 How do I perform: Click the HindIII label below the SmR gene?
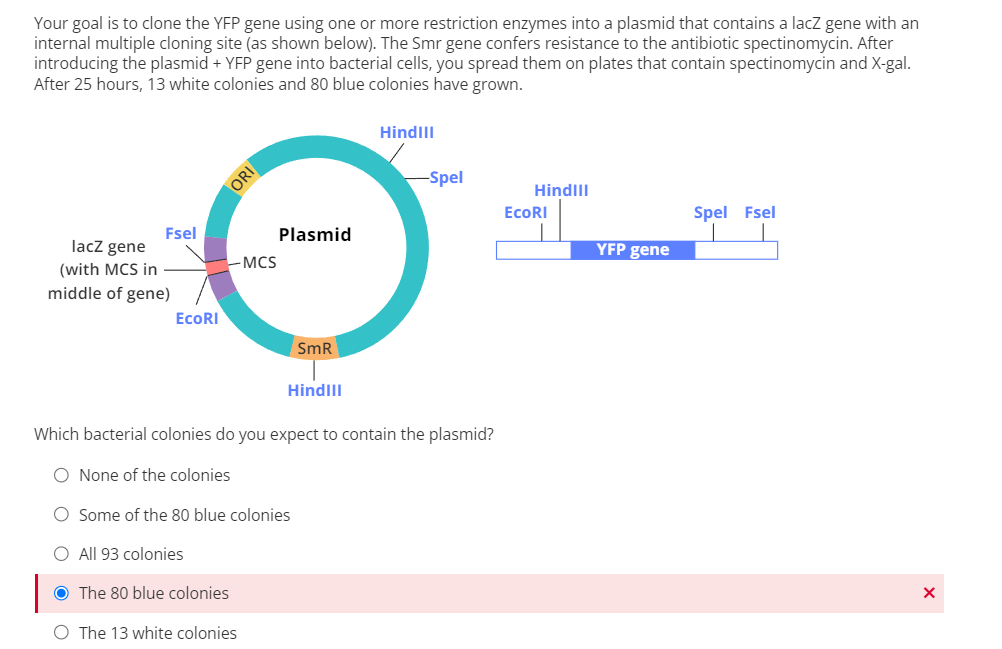pyautogui.click(x=314, y=390)
